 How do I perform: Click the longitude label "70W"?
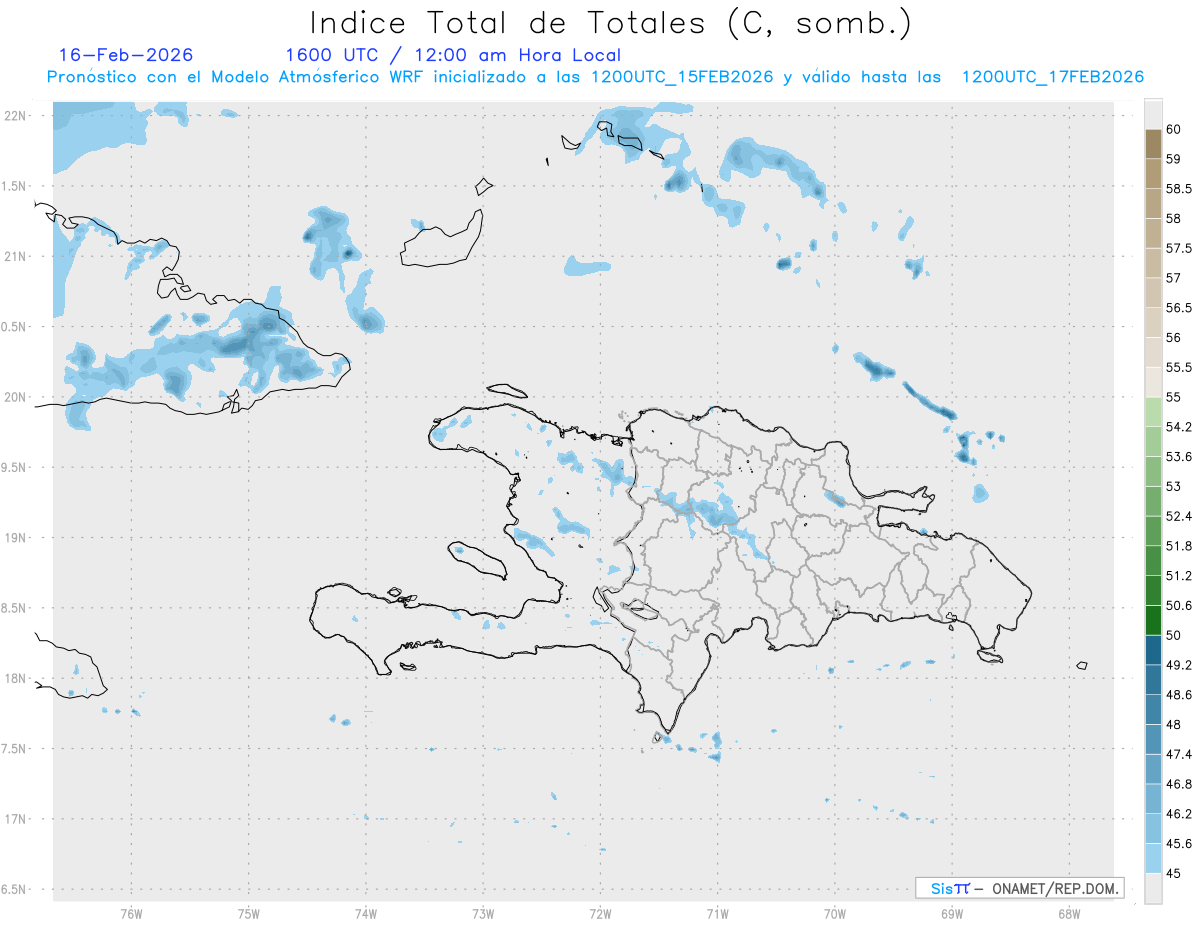(x=834, y=913)
